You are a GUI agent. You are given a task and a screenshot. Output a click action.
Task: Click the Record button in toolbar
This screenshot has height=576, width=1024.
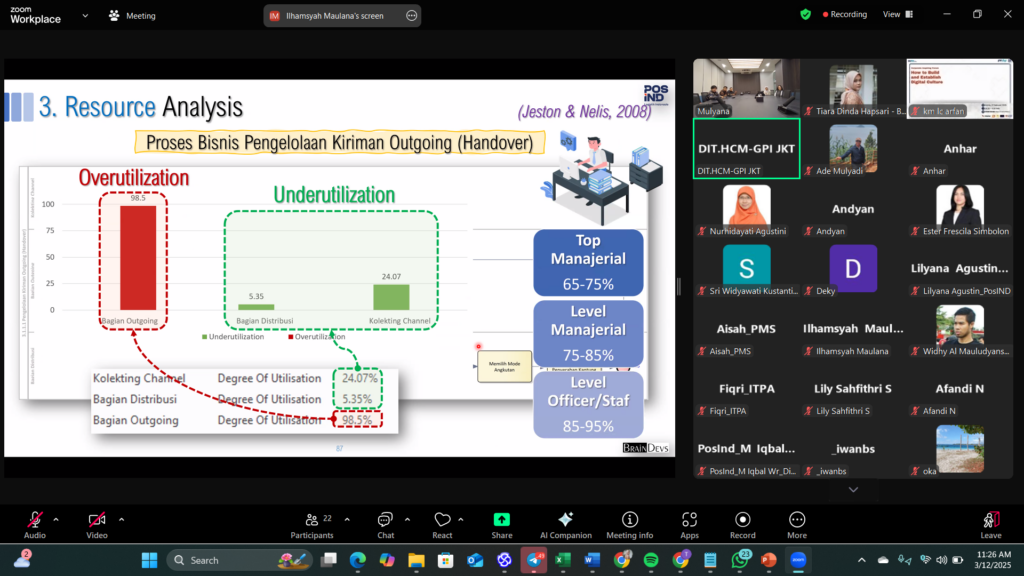tap(742, 524)
